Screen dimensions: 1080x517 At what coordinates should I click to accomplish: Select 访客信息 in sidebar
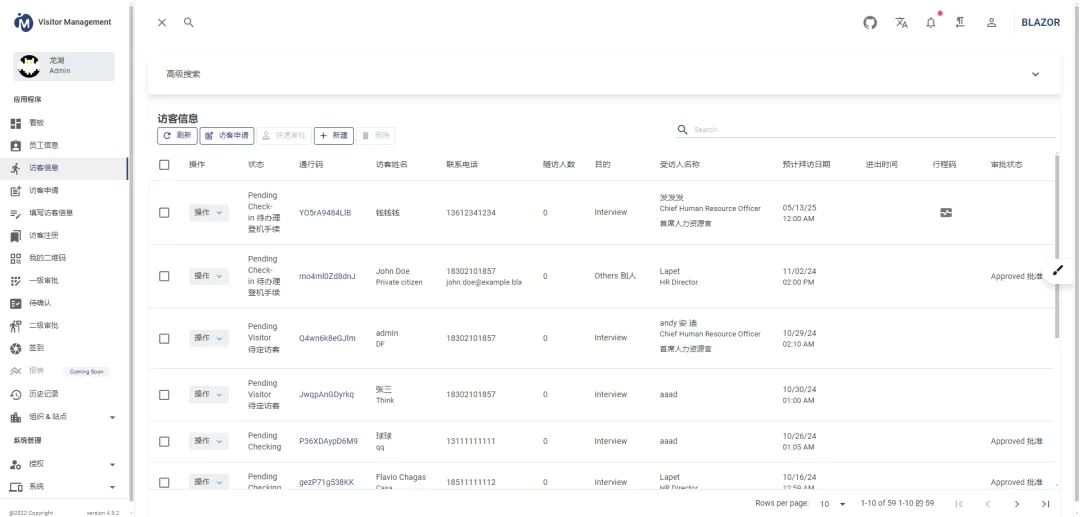64,169
